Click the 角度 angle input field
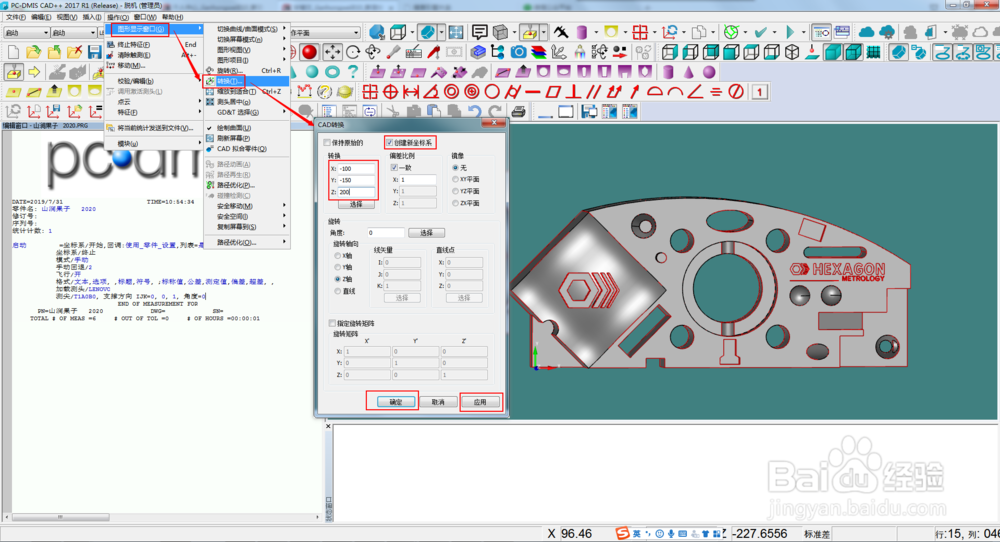1000x542 pixels. coord(385,233)
